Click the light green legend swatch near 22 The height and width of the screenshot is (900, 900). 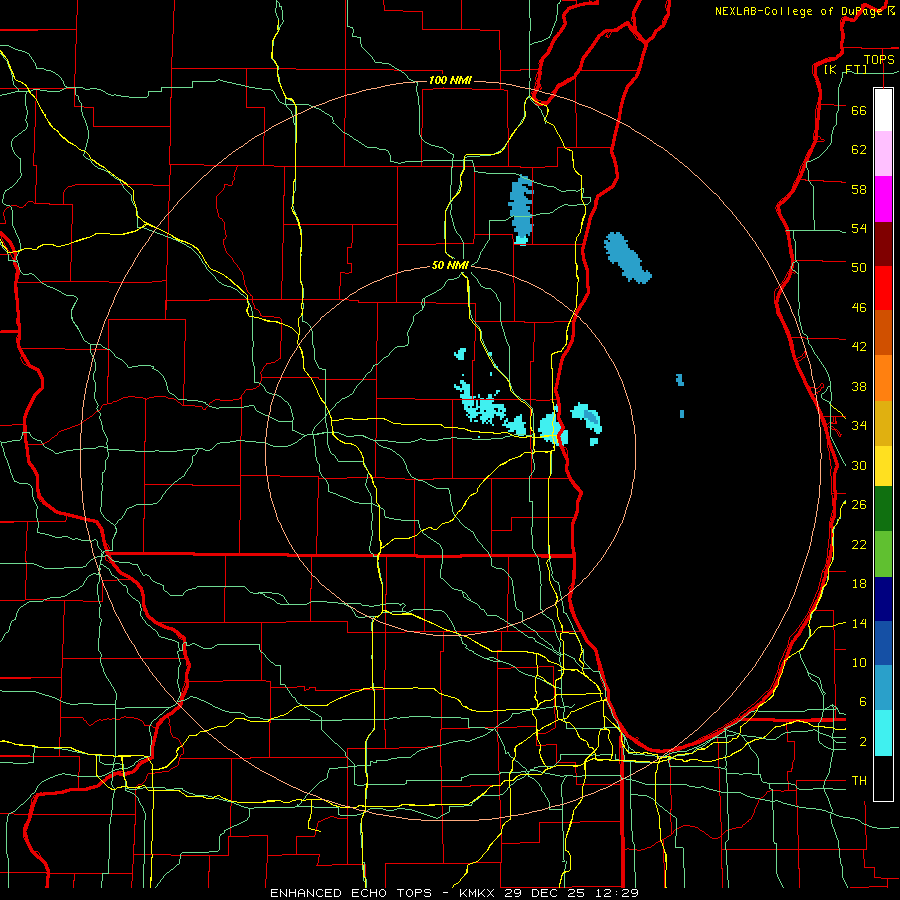pyautogui.click(x=883, y=554)
